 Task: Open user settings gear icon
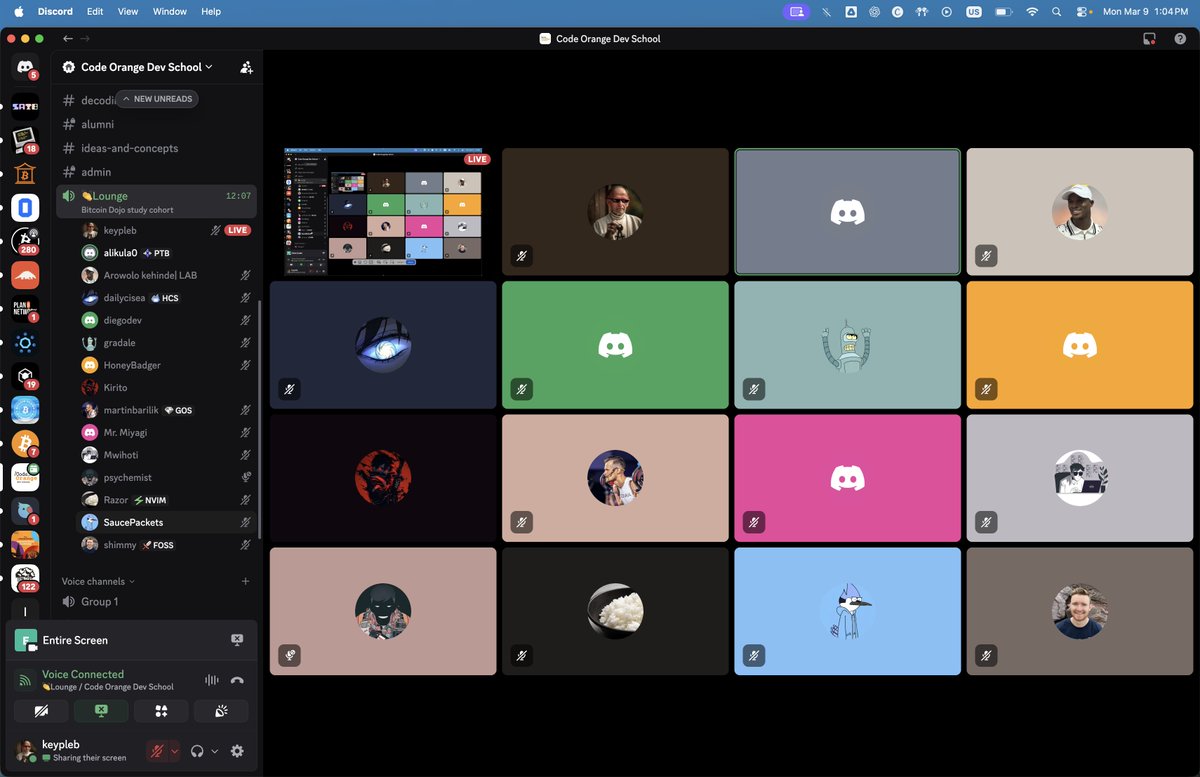[237, 751]
